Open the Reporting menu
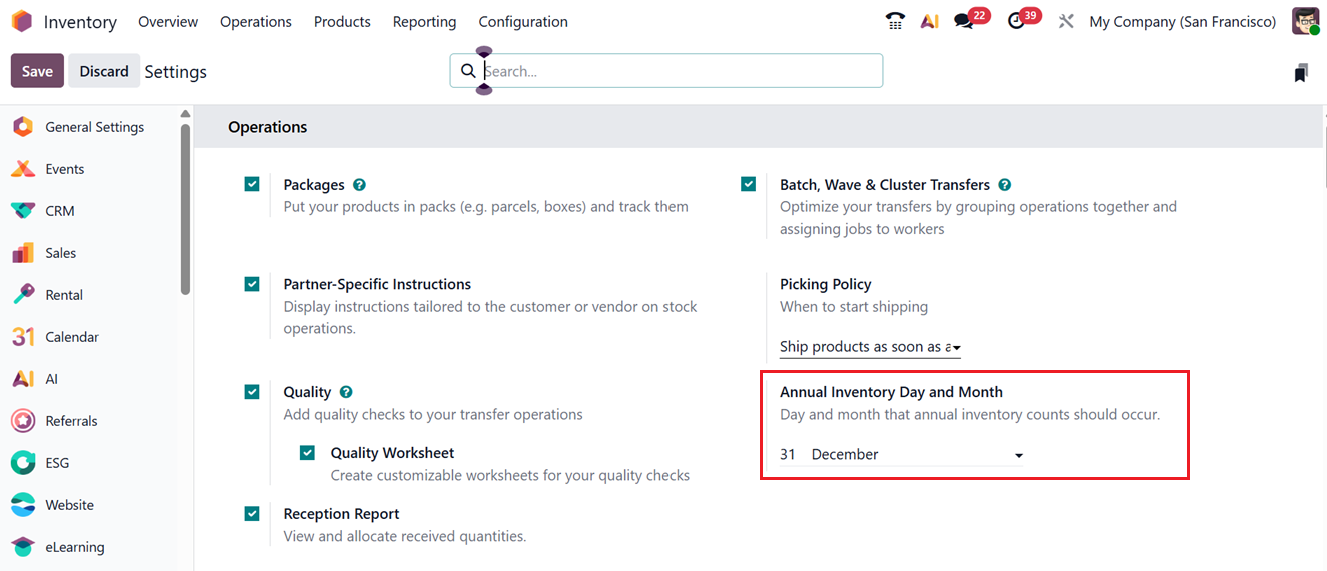The height and width of the screenshot is (571, 1327). click(424, 21)
